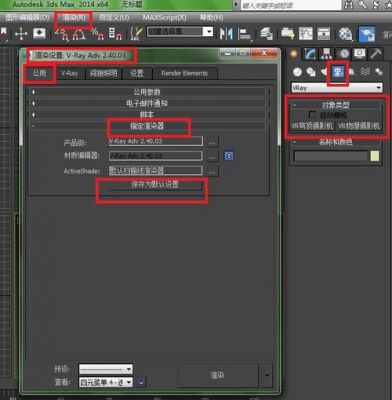Screen dimensions: 392x400
Task: Open the 预设 preset dropdown
Action: (106, 369)
